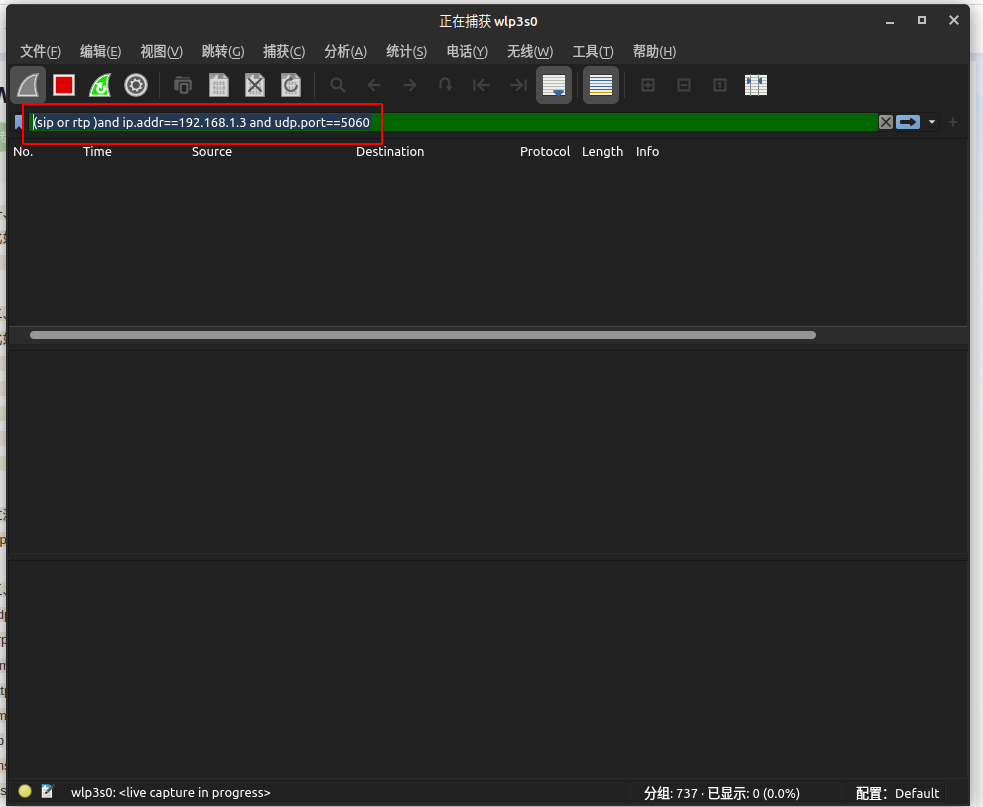Image resolution: width=983 pixels, height=807 pixels.
Task: Click the find packet magnifier icon
Action: pos(338,85)
